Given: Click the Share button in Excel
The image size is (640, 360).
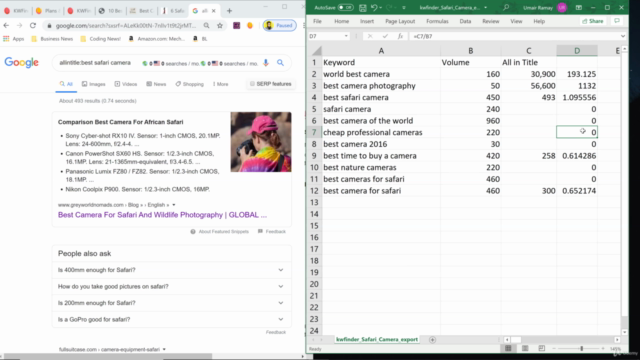Looking at the screenshot, I should coord(593,21).
